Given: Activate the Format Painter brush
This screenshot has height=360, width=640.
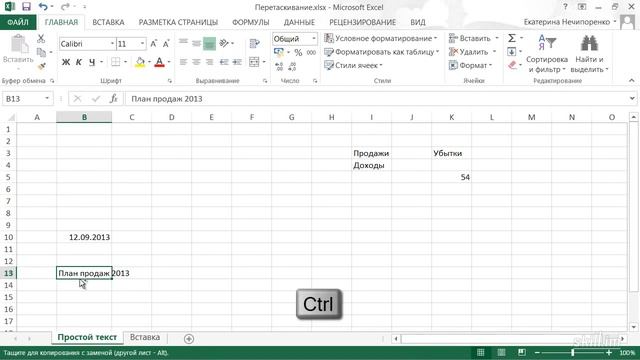Looking at the screenshot, I should coord(41,66).
